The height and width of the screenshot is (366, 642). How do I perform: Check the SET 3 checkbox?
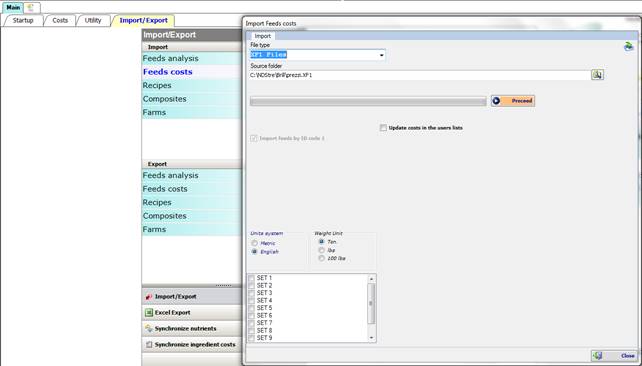coord(251,293)
